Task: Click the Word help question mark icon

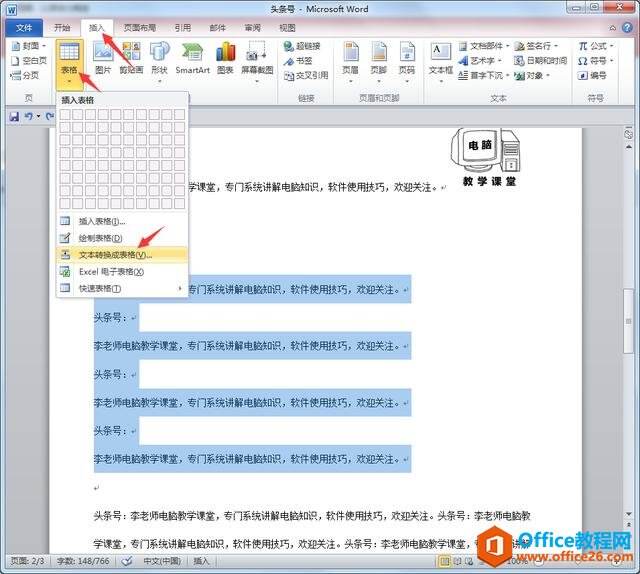Action: (x=627, y=28)
